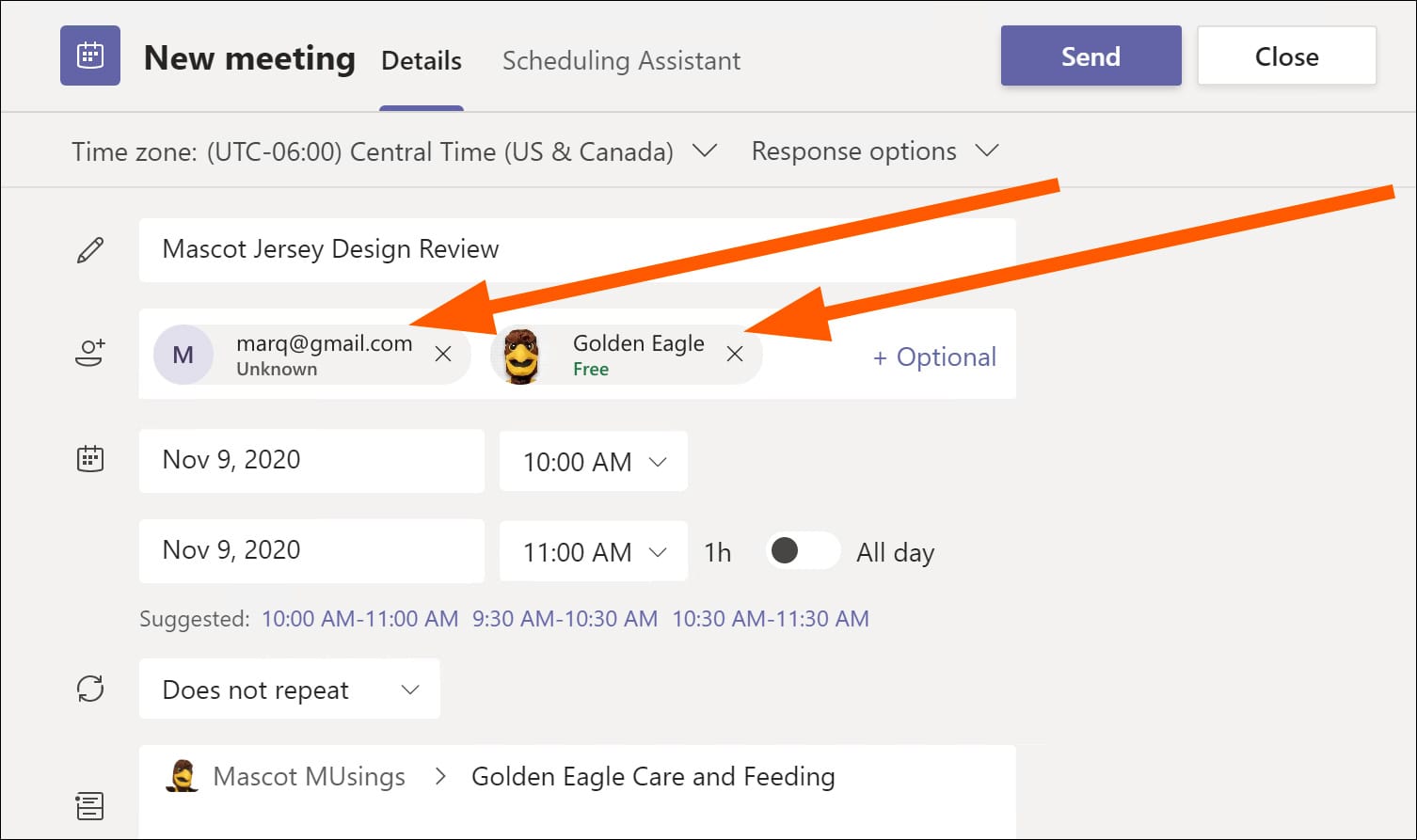Remove Golden Eagle from attendees
Screen dimensions: 1417x840
pyautogui.click(x=735, y=354)
